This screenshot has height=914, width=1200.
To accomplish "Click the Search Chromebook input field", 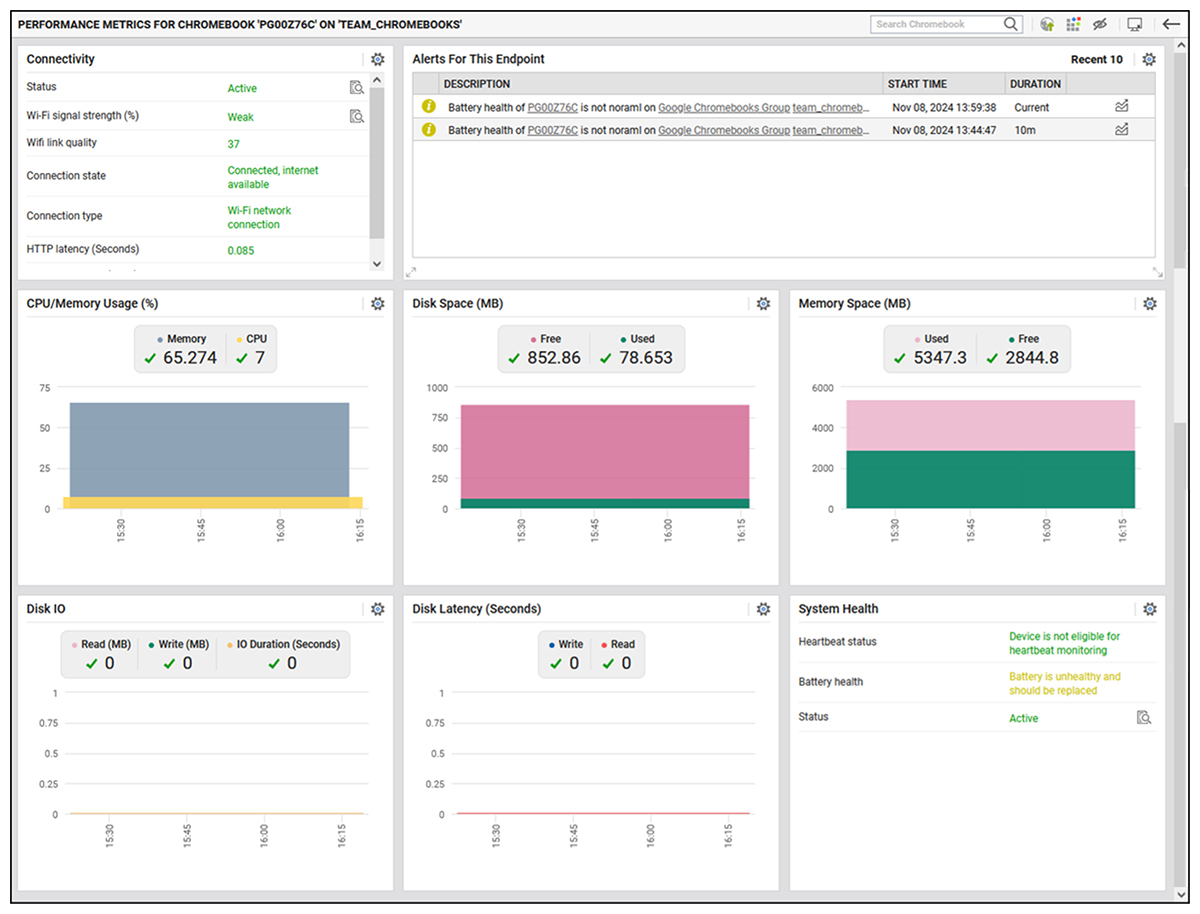I will point(936,24).
